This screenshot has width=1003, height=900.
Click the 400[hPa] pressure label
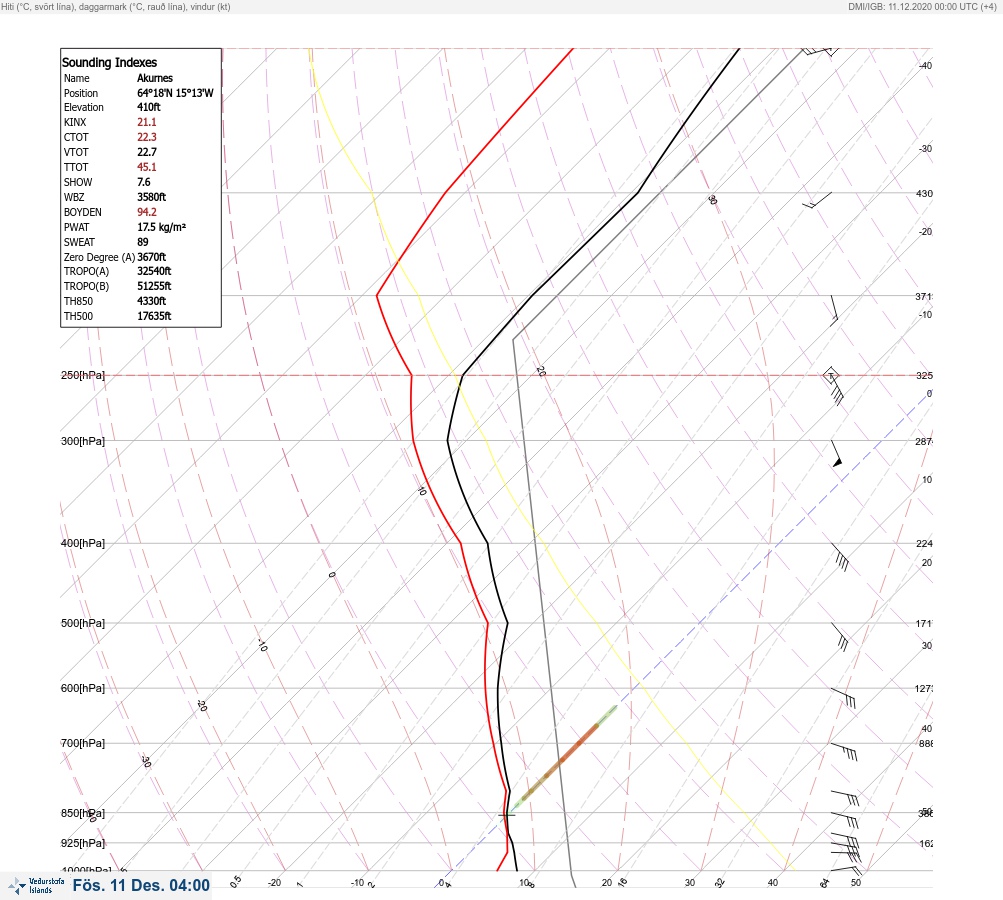click(x=83, y=543)
